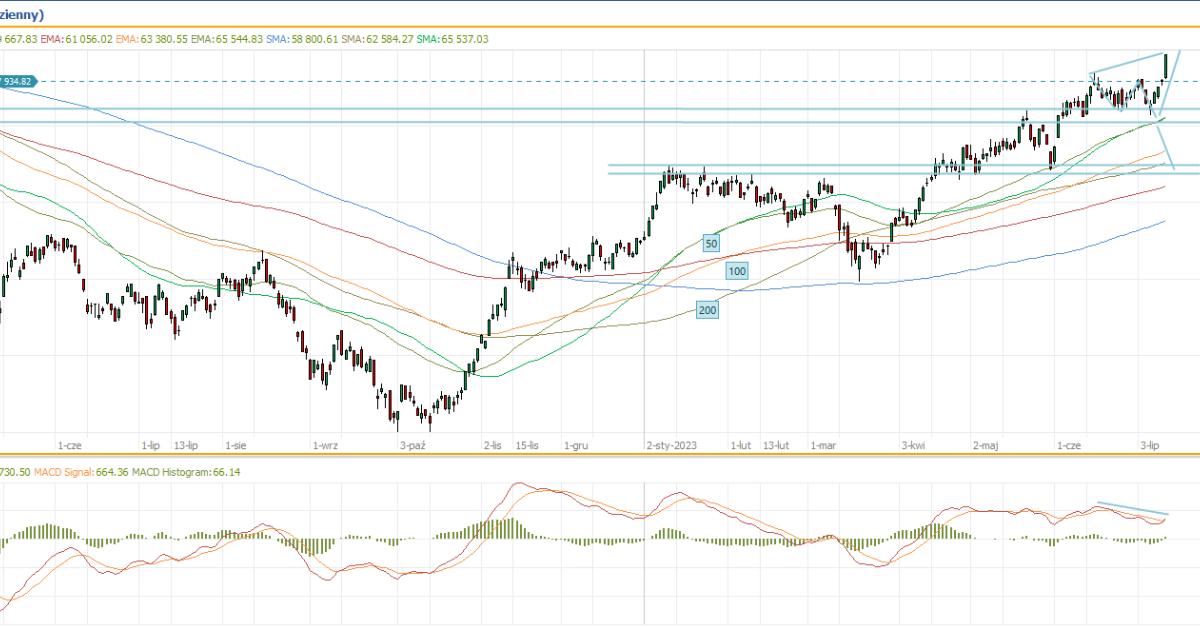Select the 2-maj date marker

click(986, 445)
